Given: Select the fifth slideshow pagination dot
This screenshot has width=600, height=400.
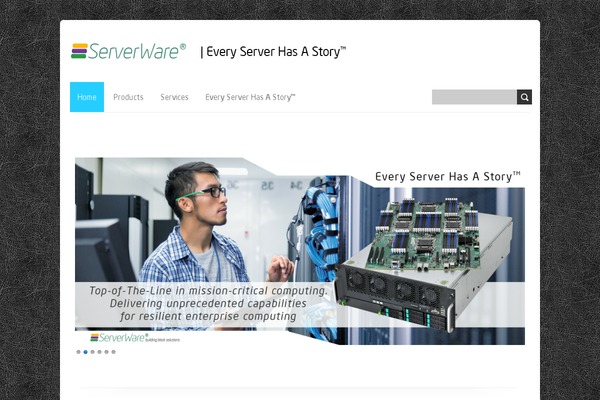Looking at the screenshot, I should pos(106,352).
